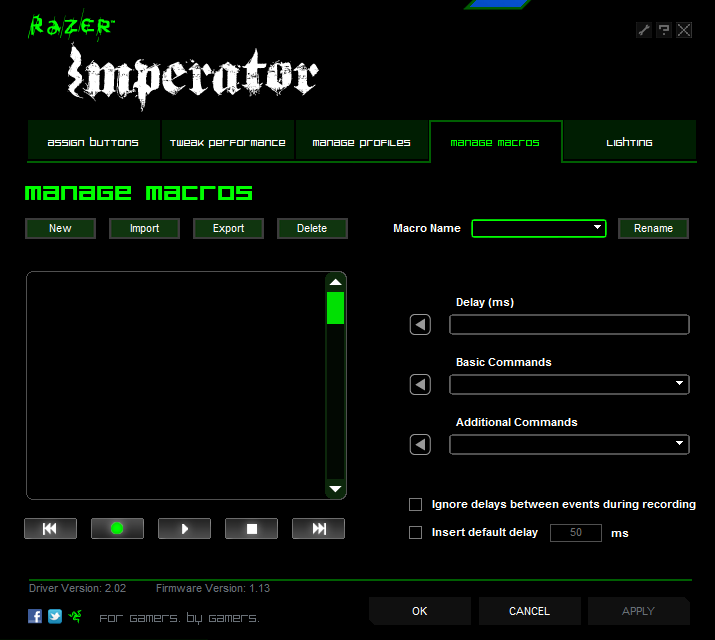Viewport: 715px width, 640px height.
Task: Expand the Additional Commands dropdown
Action: 569,444
